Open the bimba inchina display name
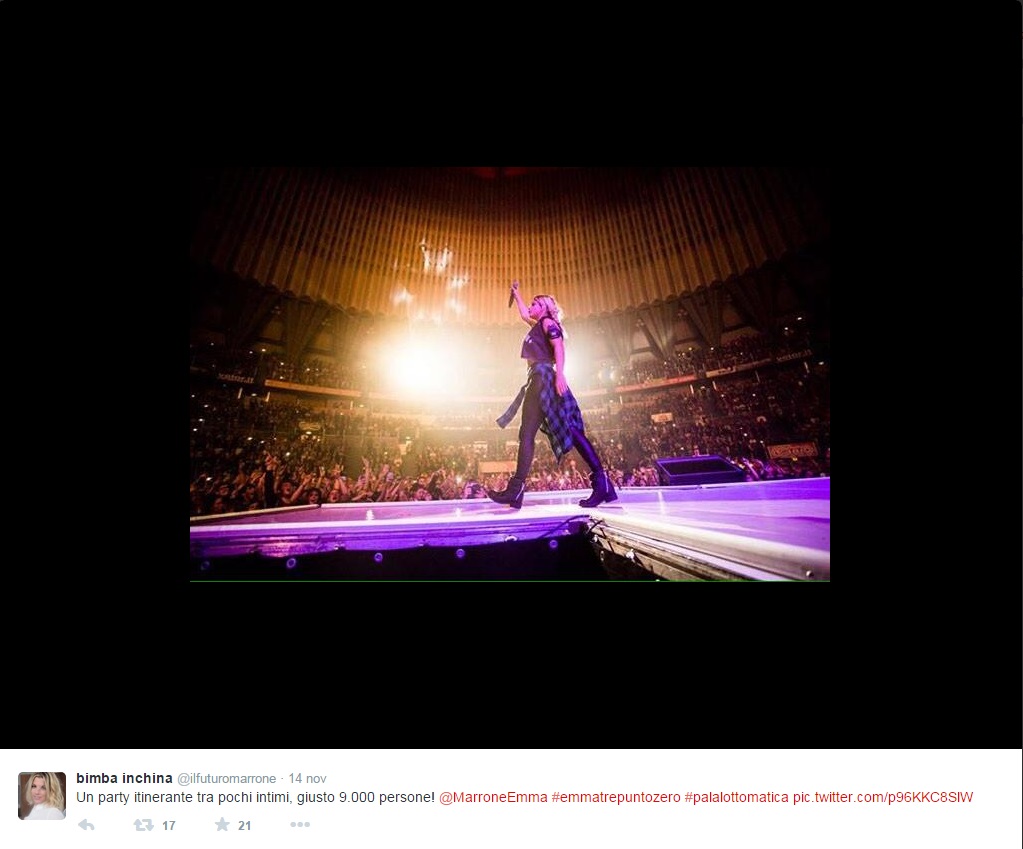 point(124,778)
